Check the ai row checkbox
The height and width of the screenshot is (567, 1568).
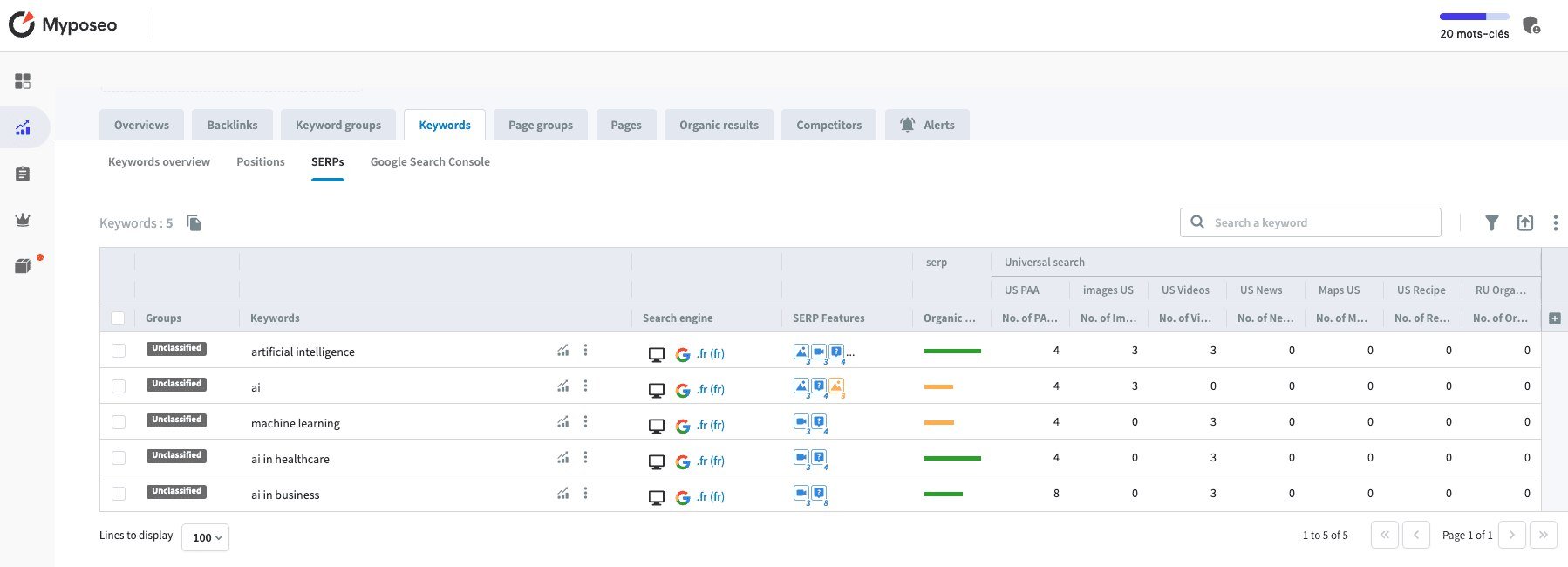click(x=119, y=386)
